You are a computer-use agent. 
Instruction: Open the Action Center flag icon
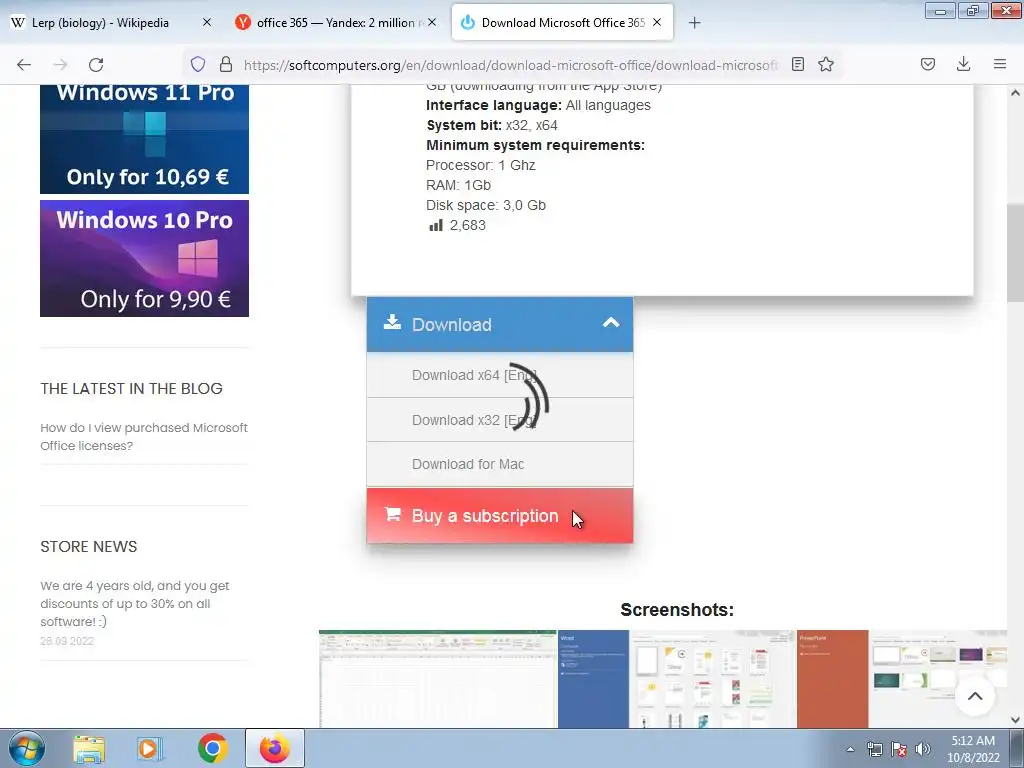pyautogui.click(x=899, y=749)
